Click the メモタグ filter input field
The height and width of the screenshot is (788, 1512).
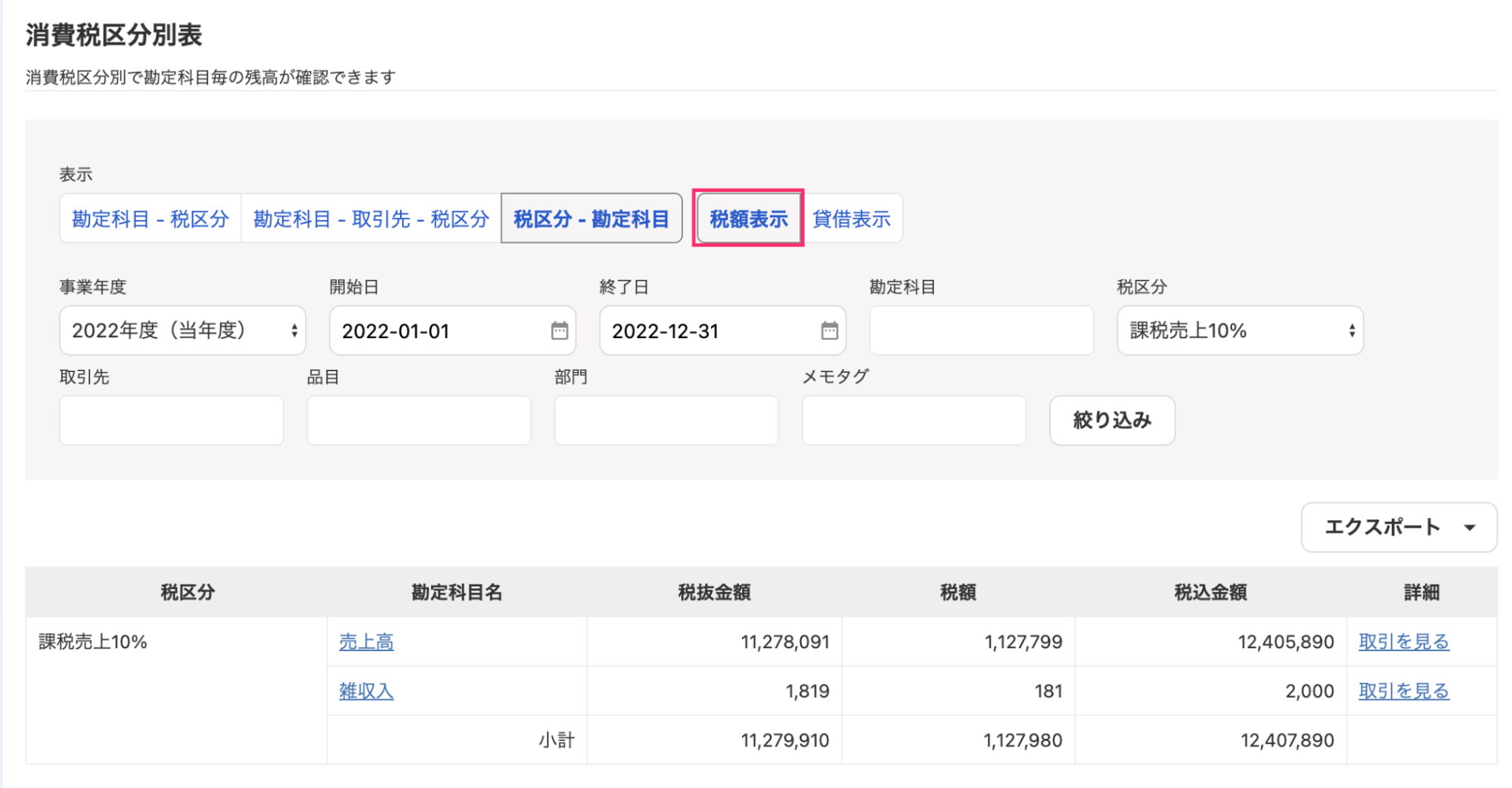pyautogui.click(x=914, y=420)
